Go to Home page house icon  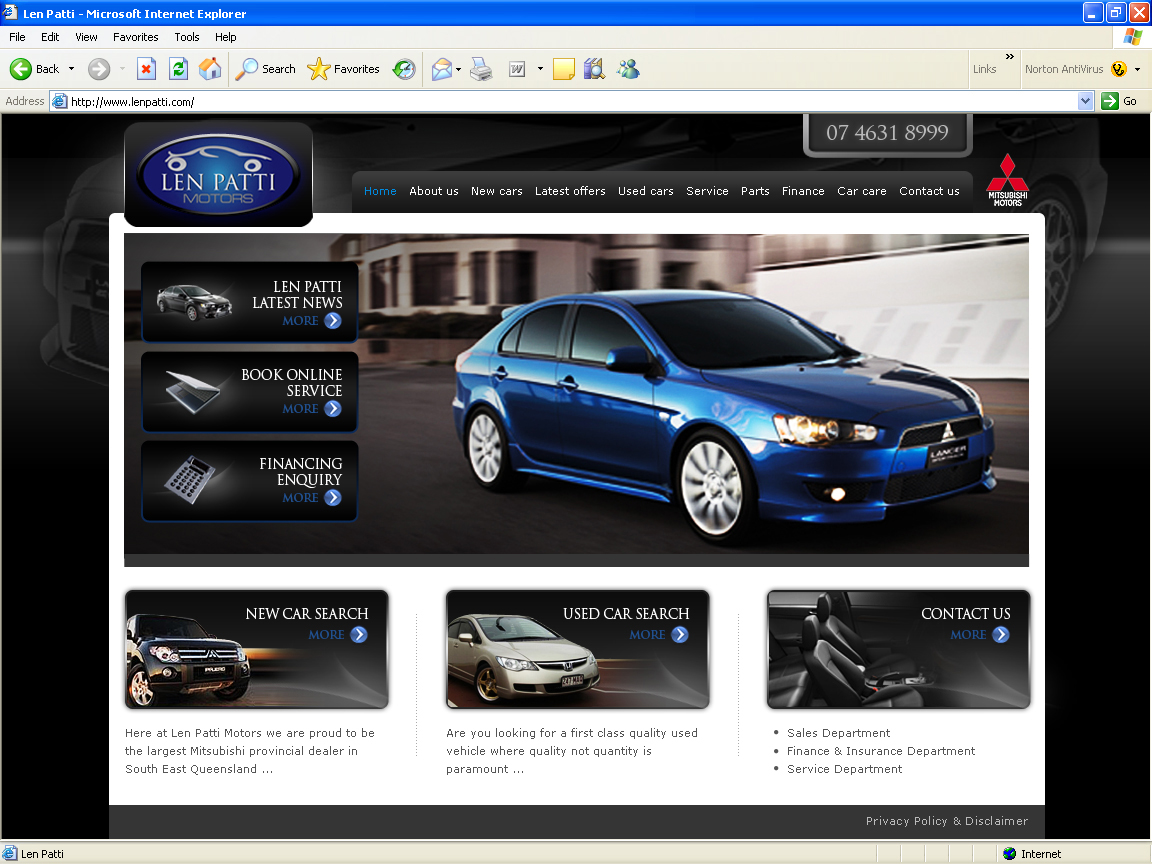tap(210, 69)
